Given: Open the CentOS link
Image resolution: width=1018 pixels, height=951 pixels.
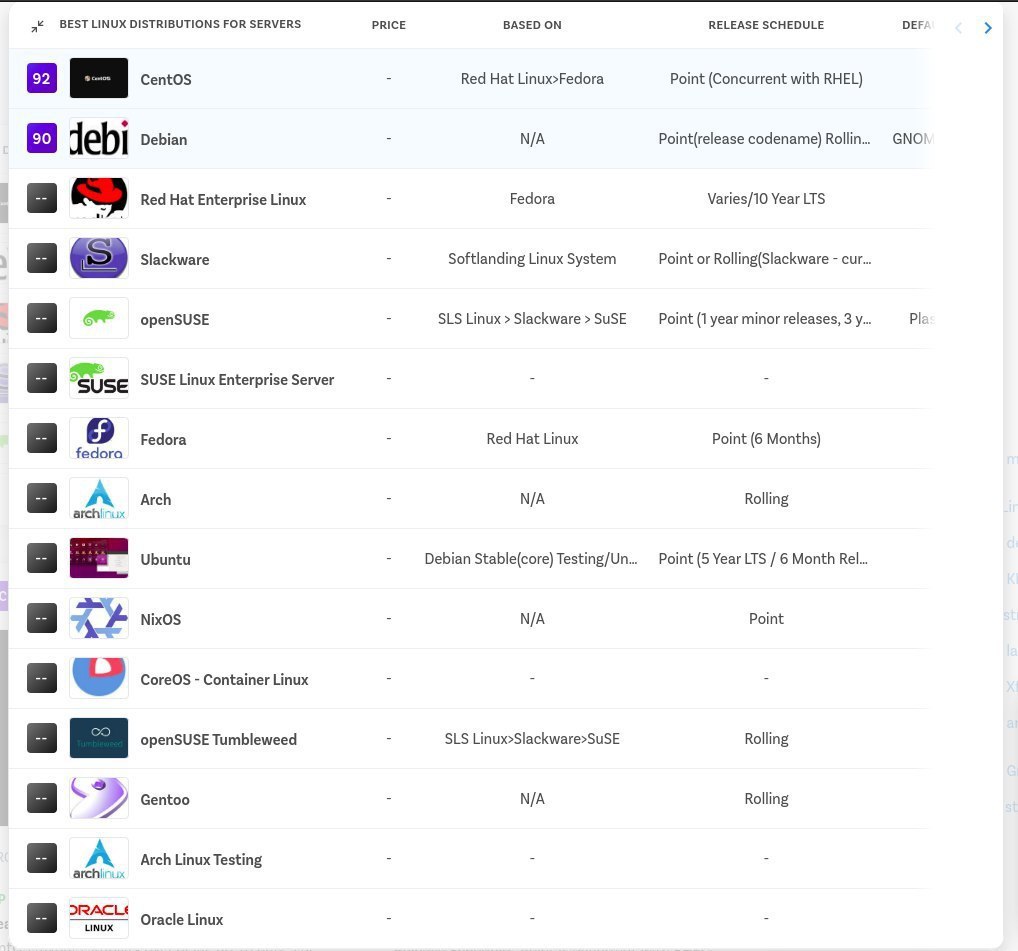Looking at the screenshot, I should pyautogui.click(x=166, y=80).
